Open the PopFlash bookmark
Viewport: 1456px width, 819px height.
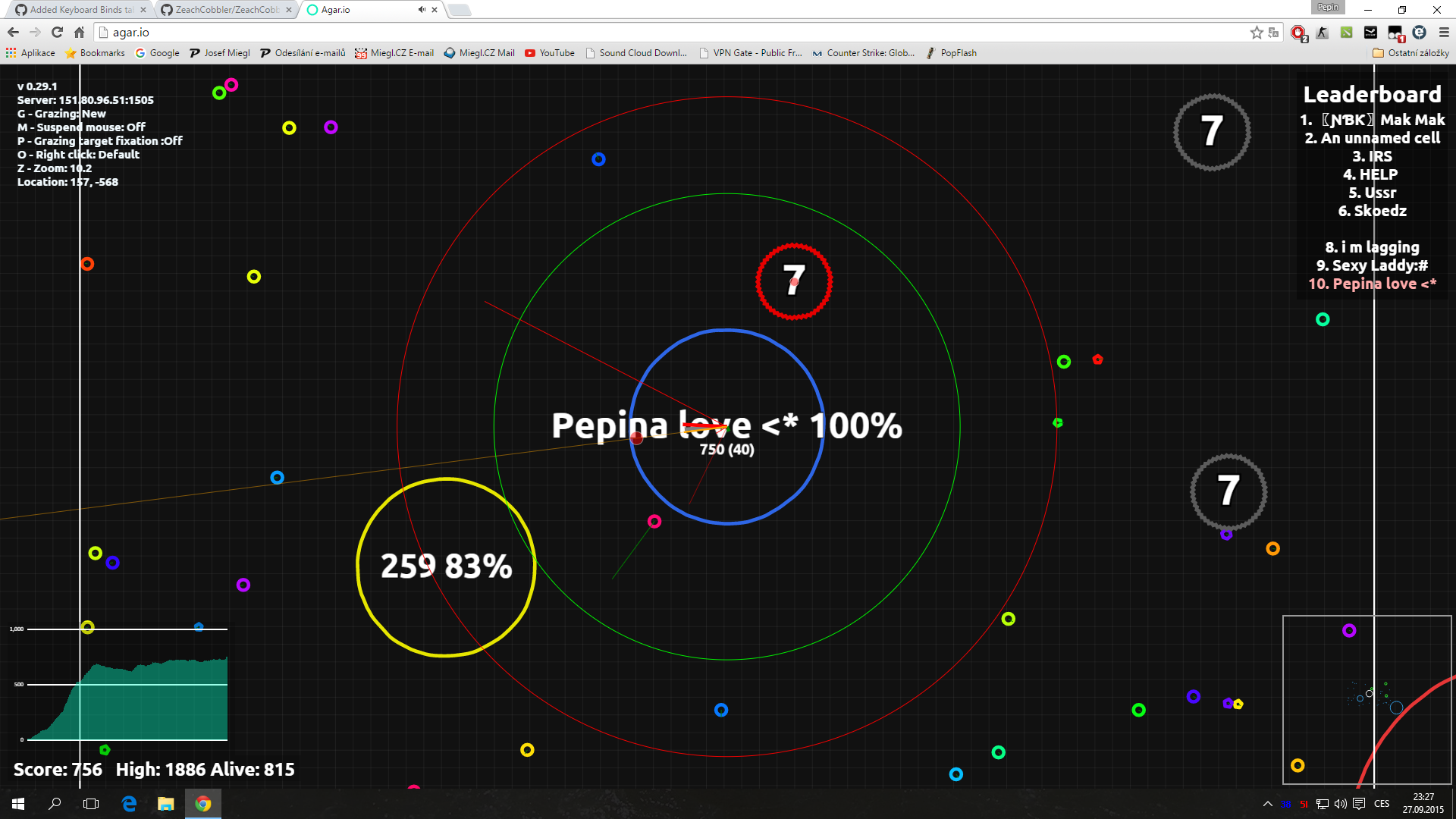[952, 53]
